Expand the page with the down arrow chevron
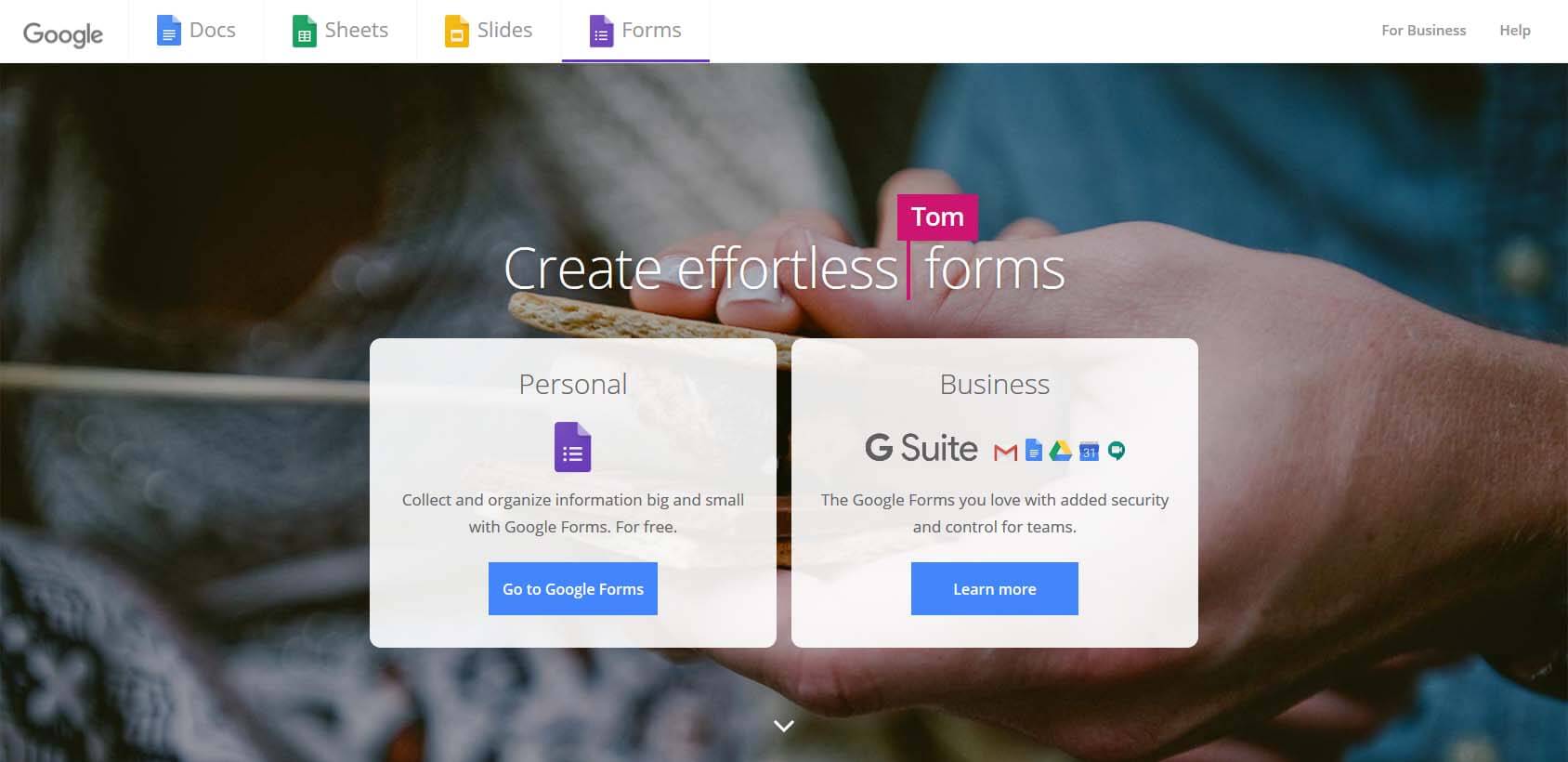 coord(783,726)
